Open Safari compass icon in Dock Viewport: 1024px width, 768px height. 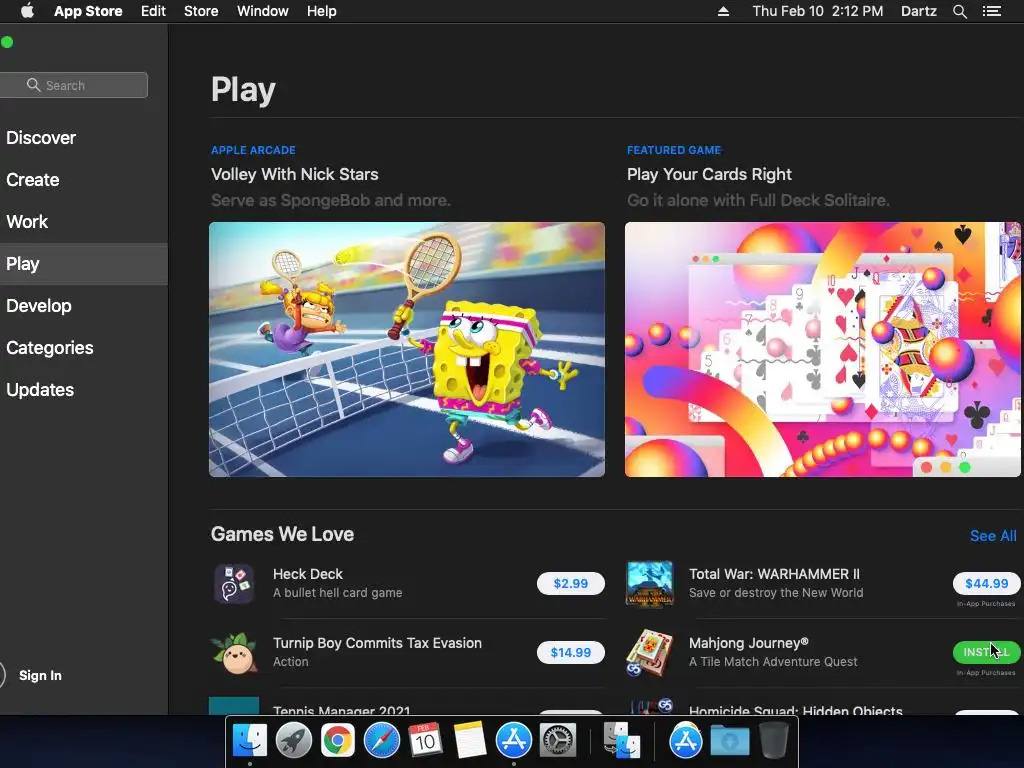point(381,741)
